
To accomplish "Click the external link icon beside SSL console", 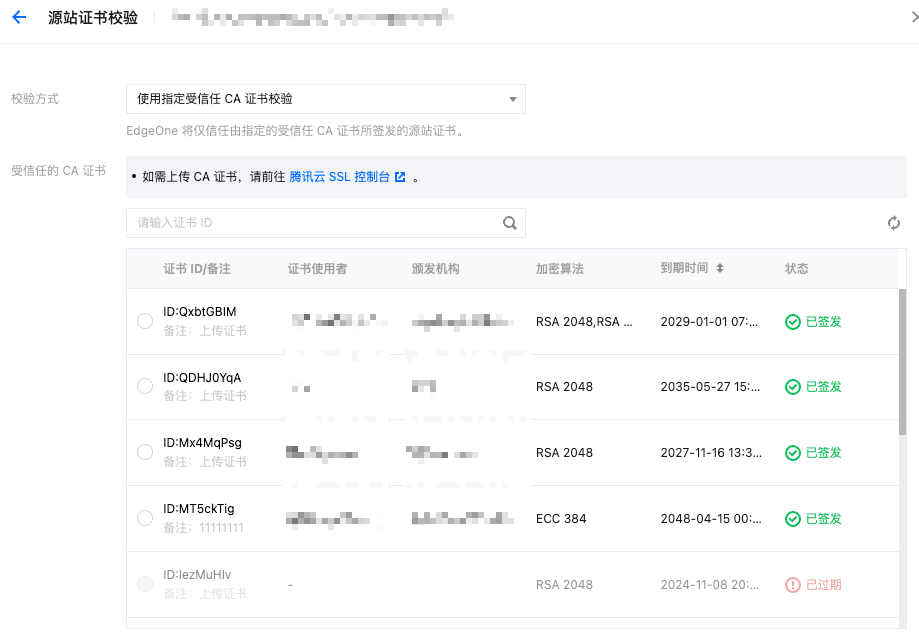I will point(400,177).
